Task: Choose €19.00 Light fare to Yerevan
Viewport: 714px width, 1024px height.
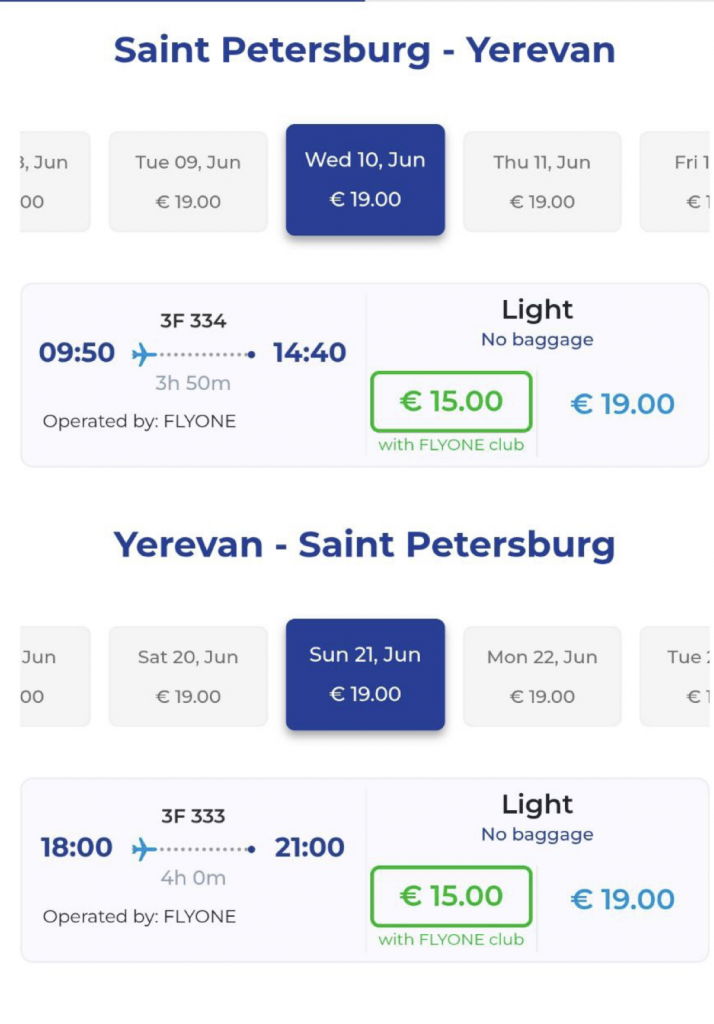Action: coord(622,404)
